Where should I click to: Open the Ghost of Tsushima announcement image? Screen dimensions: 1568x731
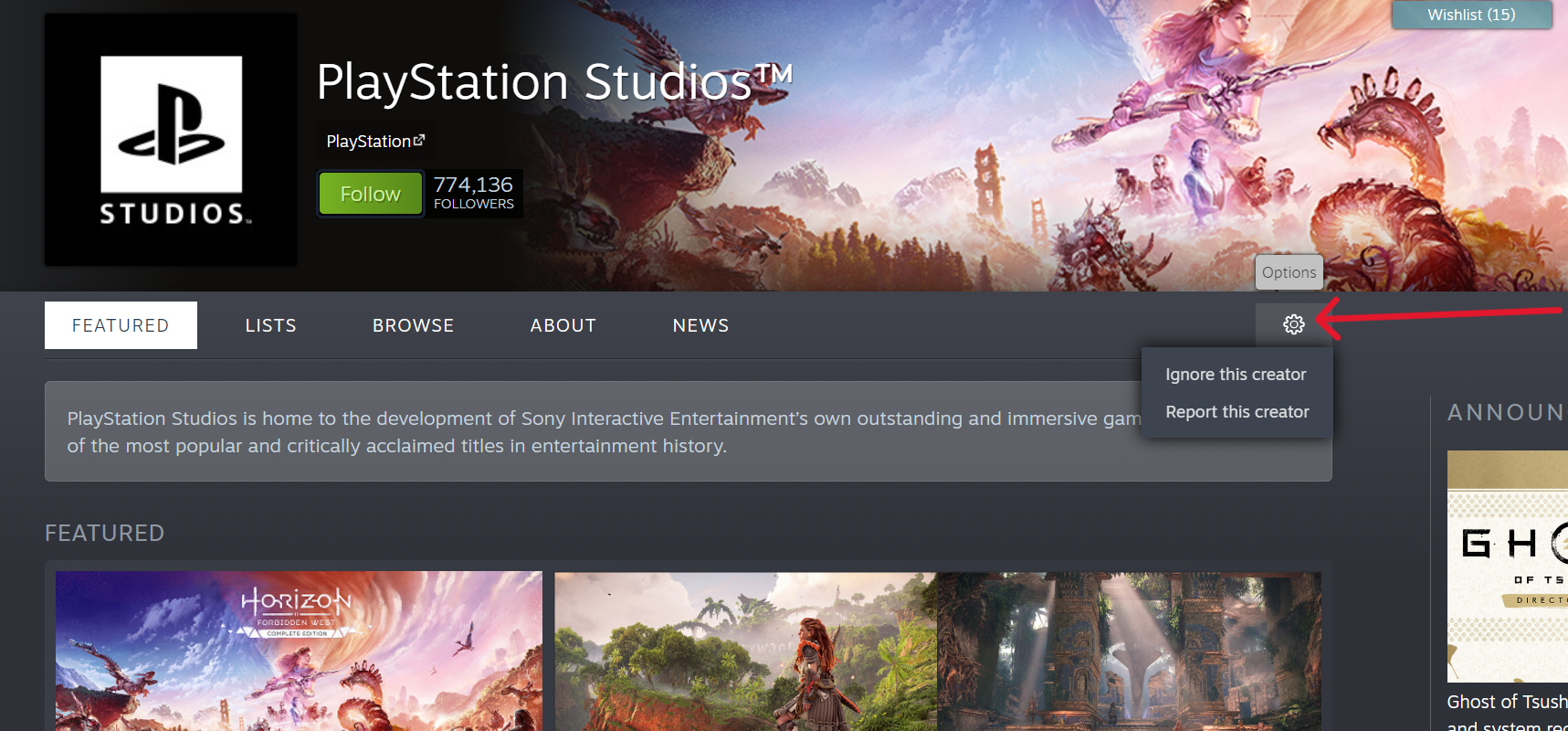click(1508, 567)
